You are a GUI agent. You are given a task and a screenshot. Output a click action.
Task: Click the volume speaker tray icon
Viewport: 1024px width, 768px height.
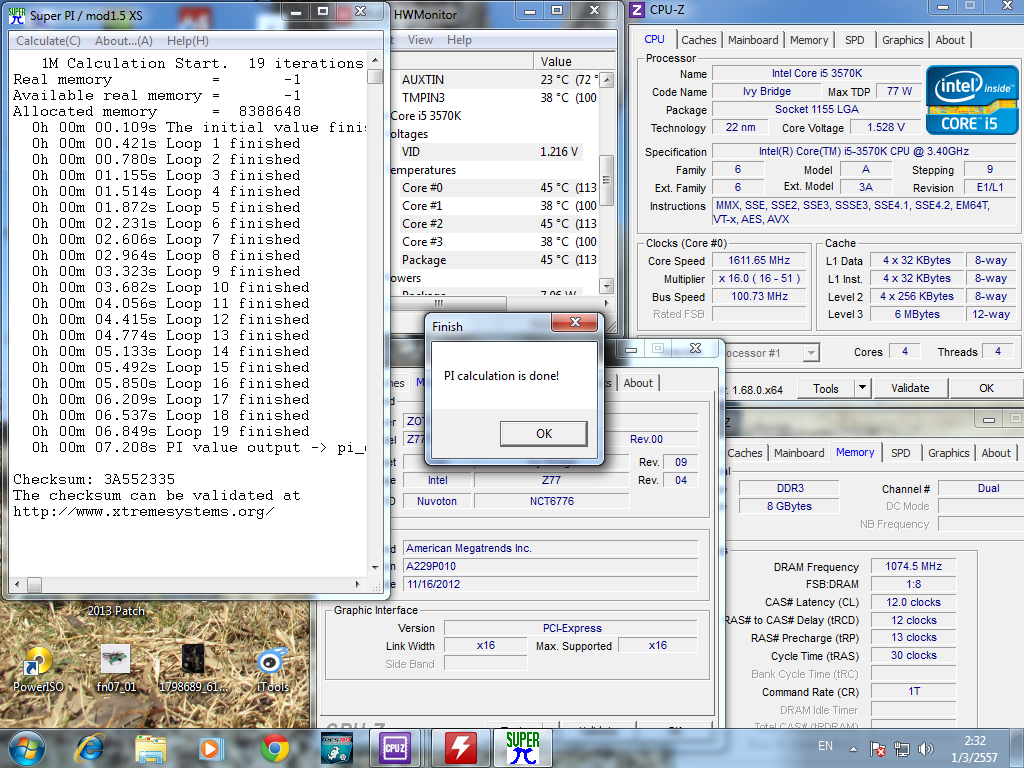[x=924, y=748]
